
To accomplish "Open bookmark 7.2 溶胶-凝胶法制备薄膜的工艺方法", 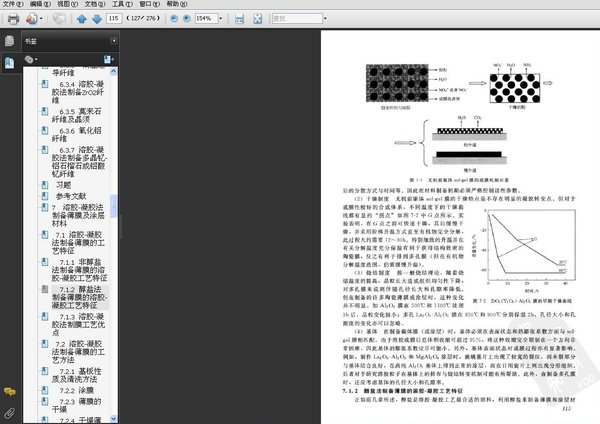I will (x=78, y=352).
